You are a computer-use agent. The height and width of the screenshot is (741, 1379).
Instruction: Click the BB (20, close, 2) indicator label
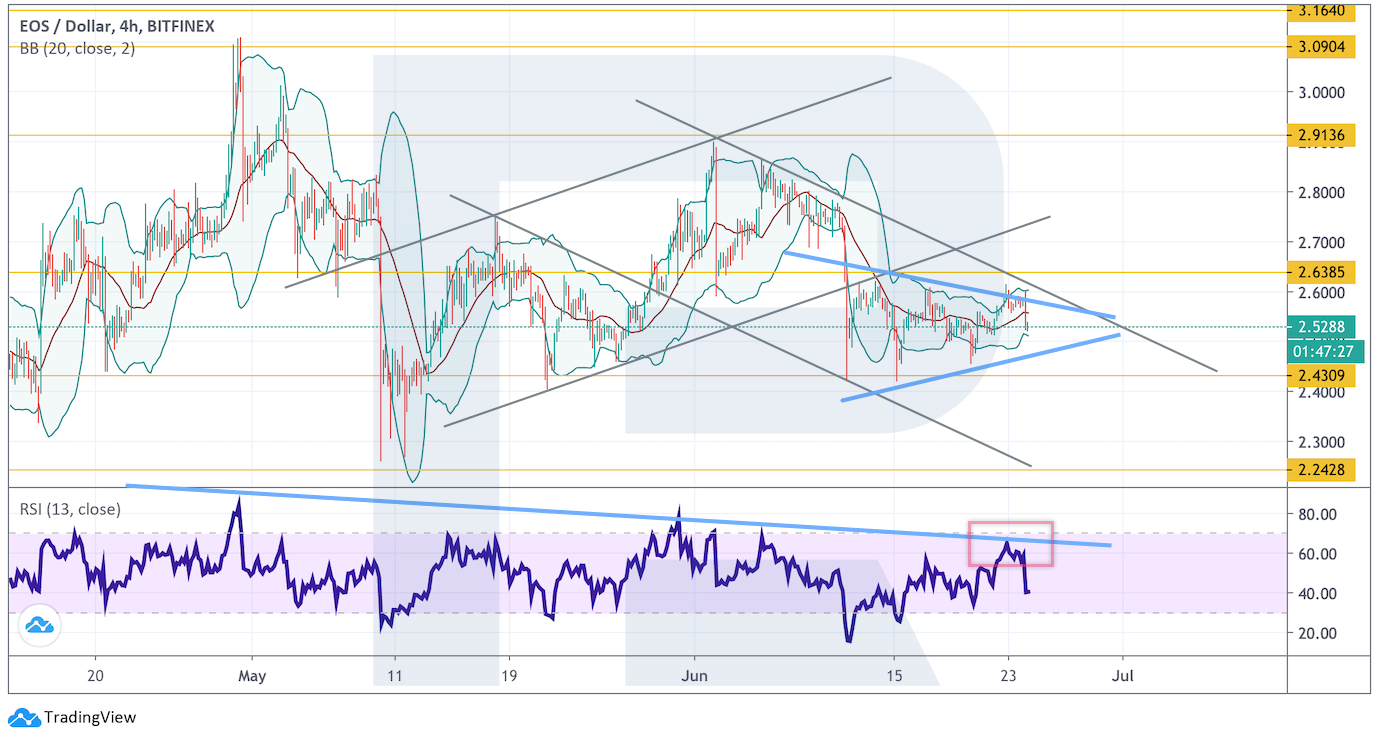coord(77,49)
